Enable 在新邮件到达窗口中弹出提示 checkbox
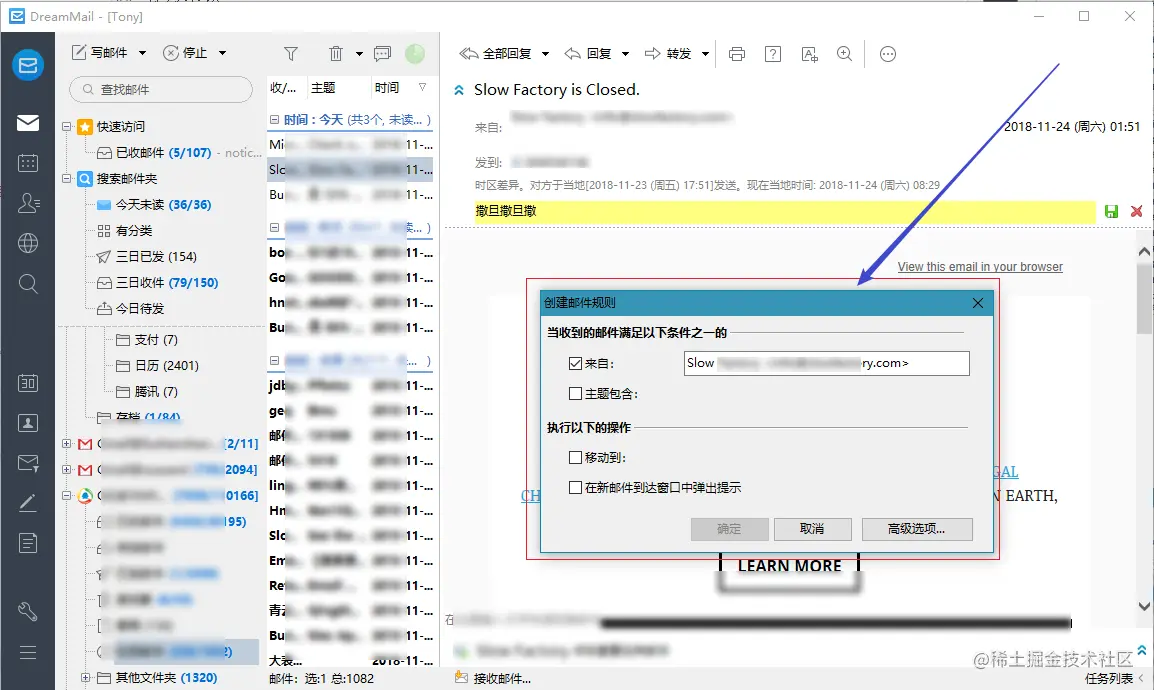The image size is (1154, 690). (576, 487)
